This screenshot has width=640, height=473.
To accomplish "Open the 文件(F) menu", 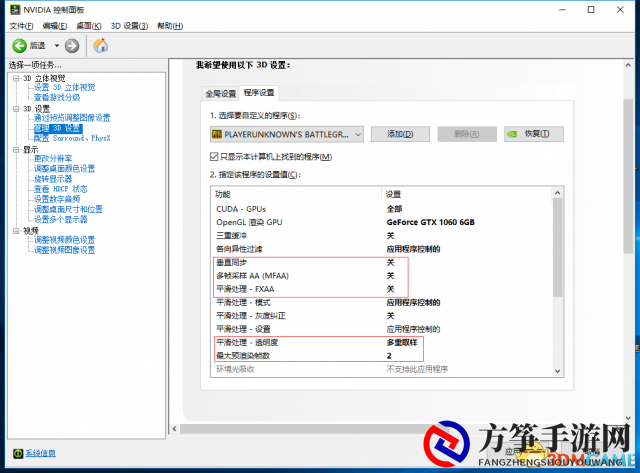I will click(21, 26).
